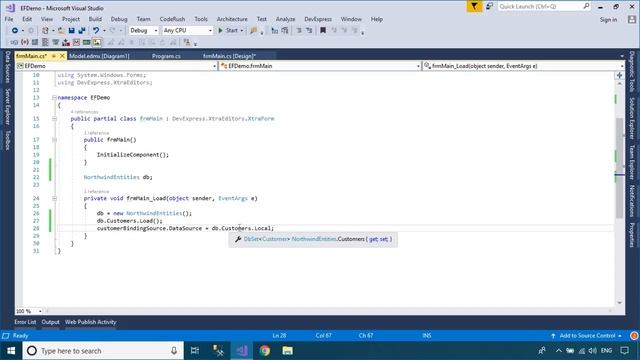This screenshot has width=640, height=360.
Task: Open the Output panel tab
Action: (50, 322)
